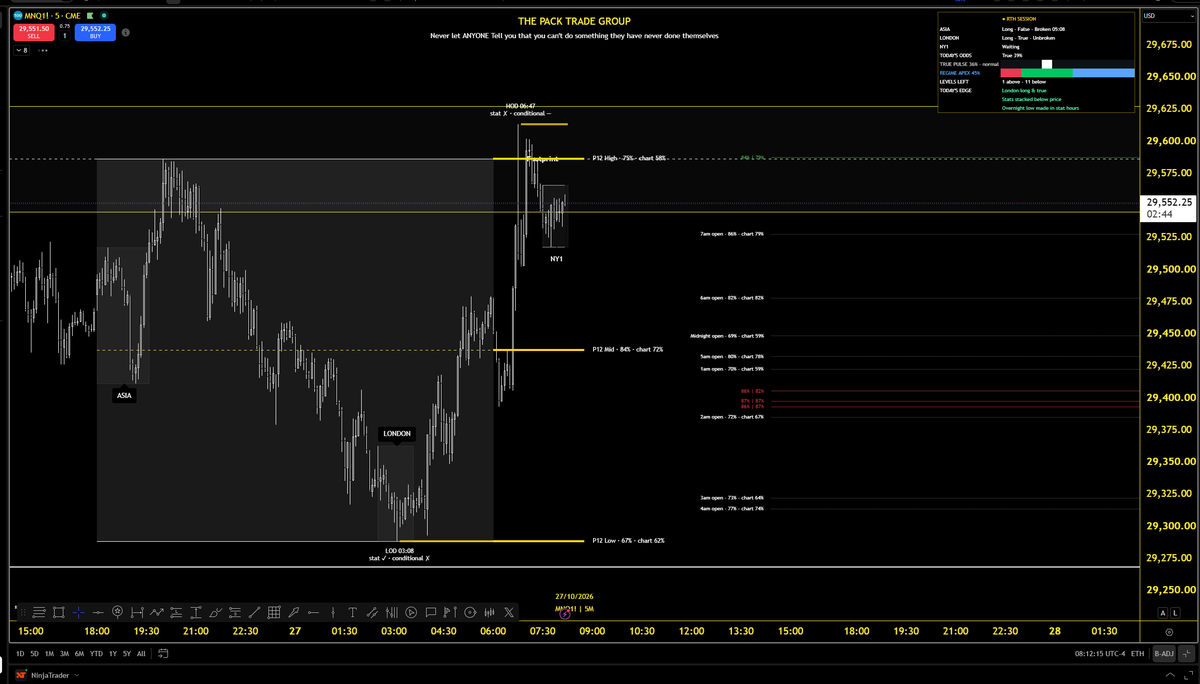Open the three-dots more menu under SELL
The width and height of the screenshot is (1200, 684).
[x=43, y=50]
